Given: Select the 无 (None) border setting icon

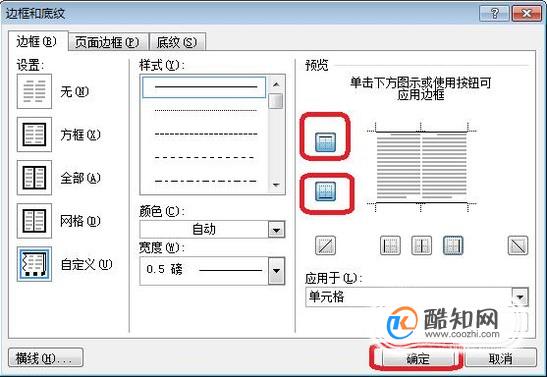Looking at the screenshot, I should 34,91.
